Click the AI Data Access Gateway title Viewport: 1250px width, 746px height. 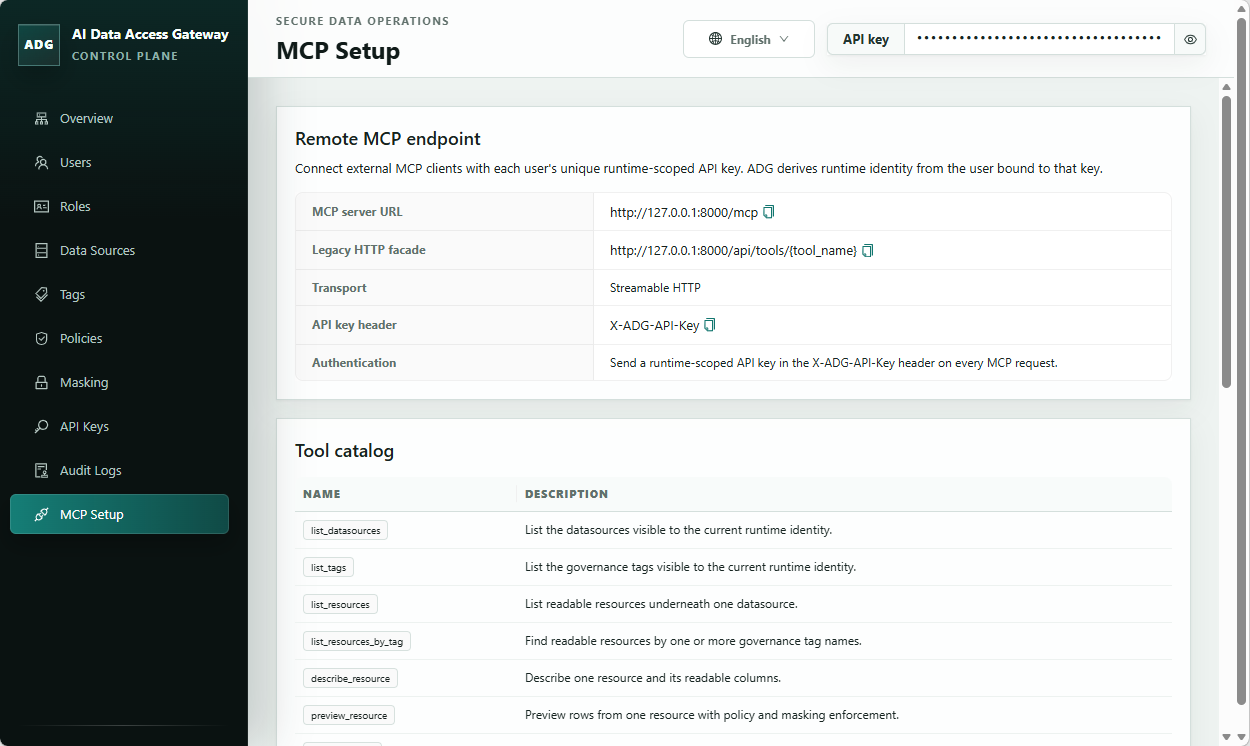[x=150, y=34]
